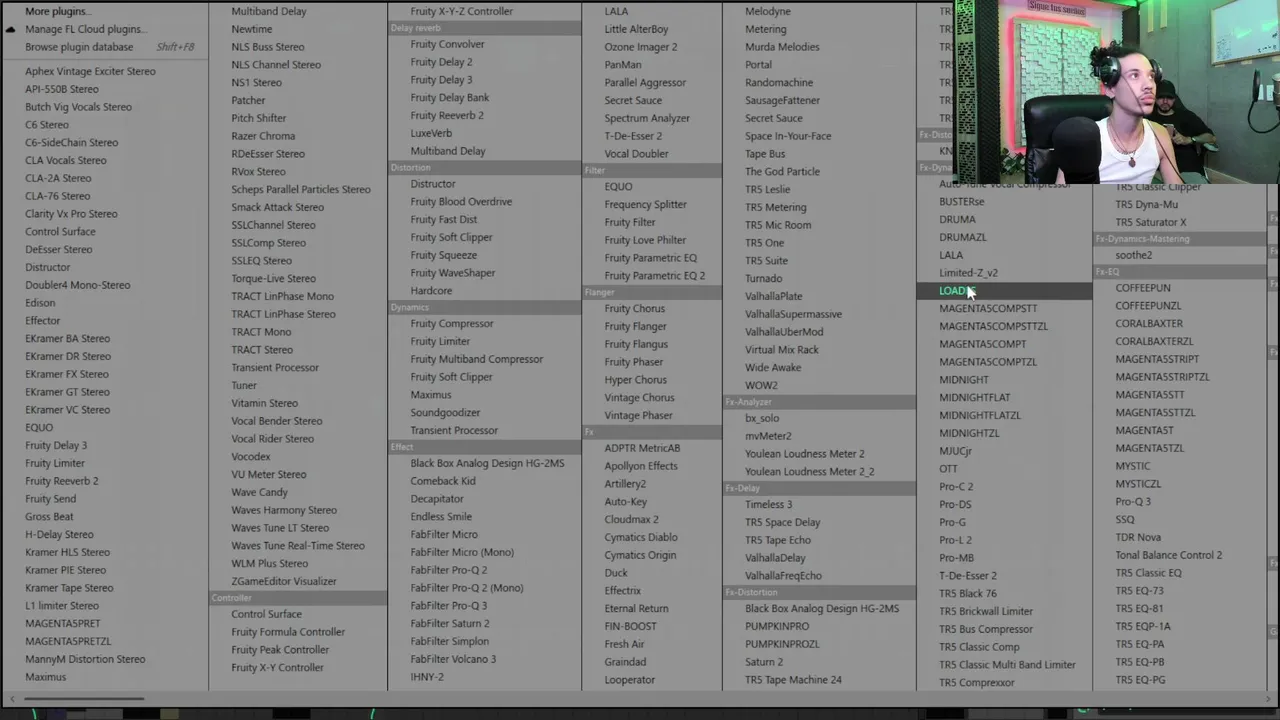Image resolution: width=1280 pixels, height=720 pixels.
Task: Select FabFilter Volcano 3
Action: (453, 659)
